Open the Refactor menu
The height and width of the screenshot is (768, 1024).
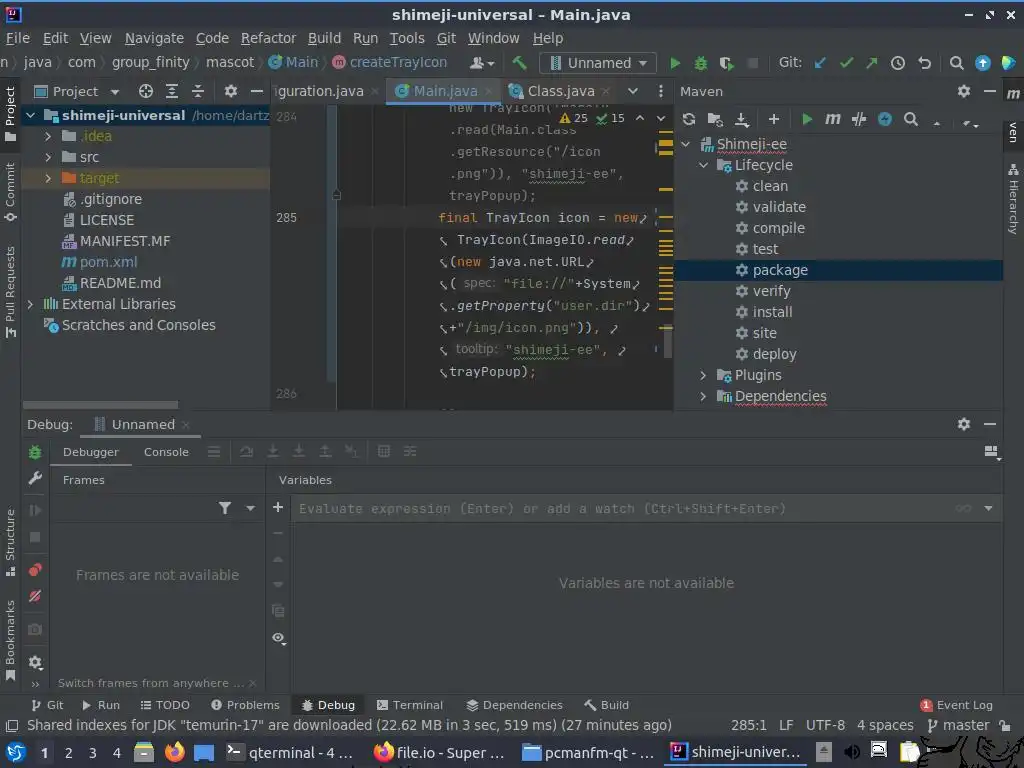pyautogui.click(x=268, y=39)
